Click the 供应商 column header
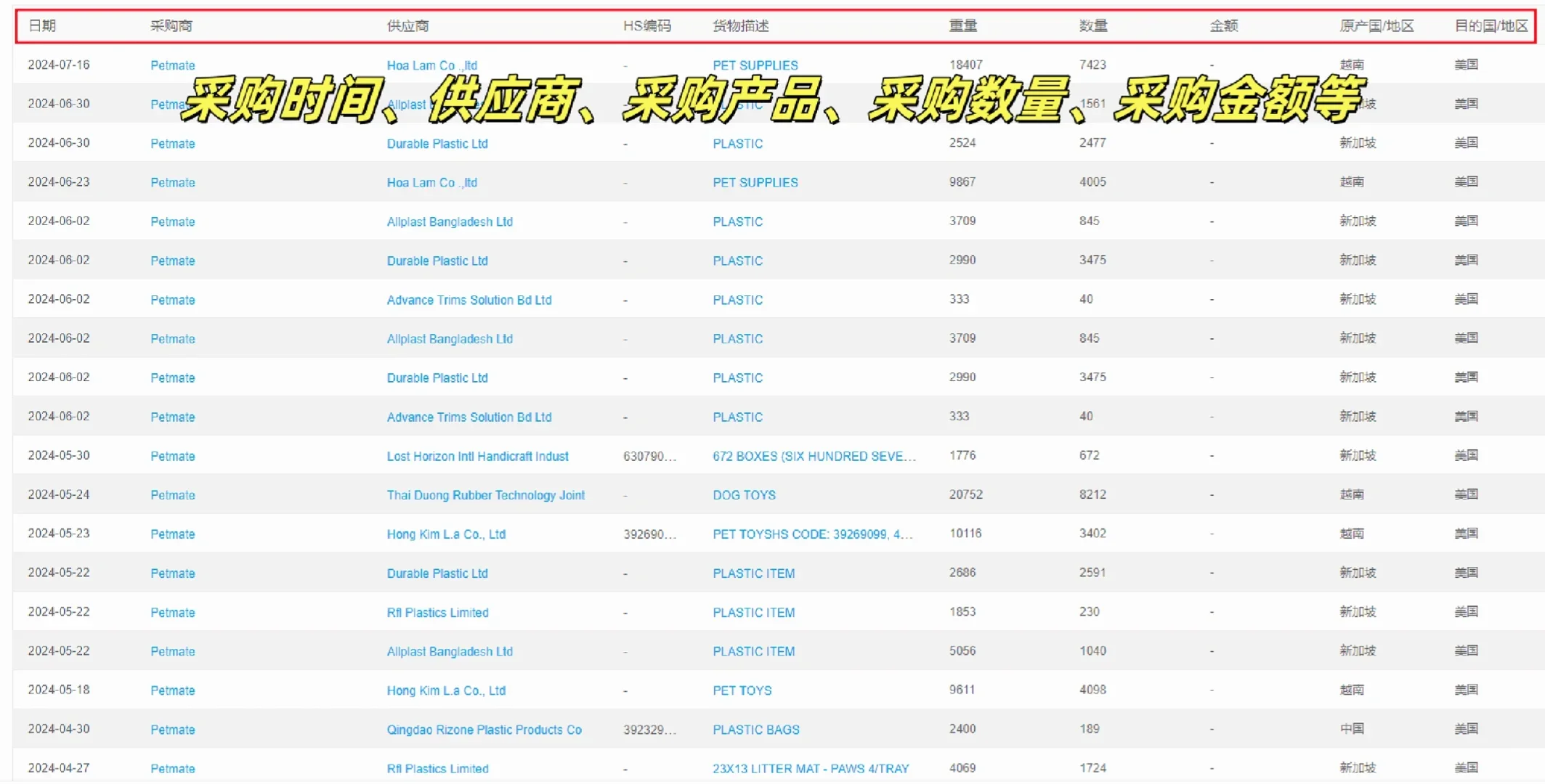The image size is (1545, 784). point(407,26)
